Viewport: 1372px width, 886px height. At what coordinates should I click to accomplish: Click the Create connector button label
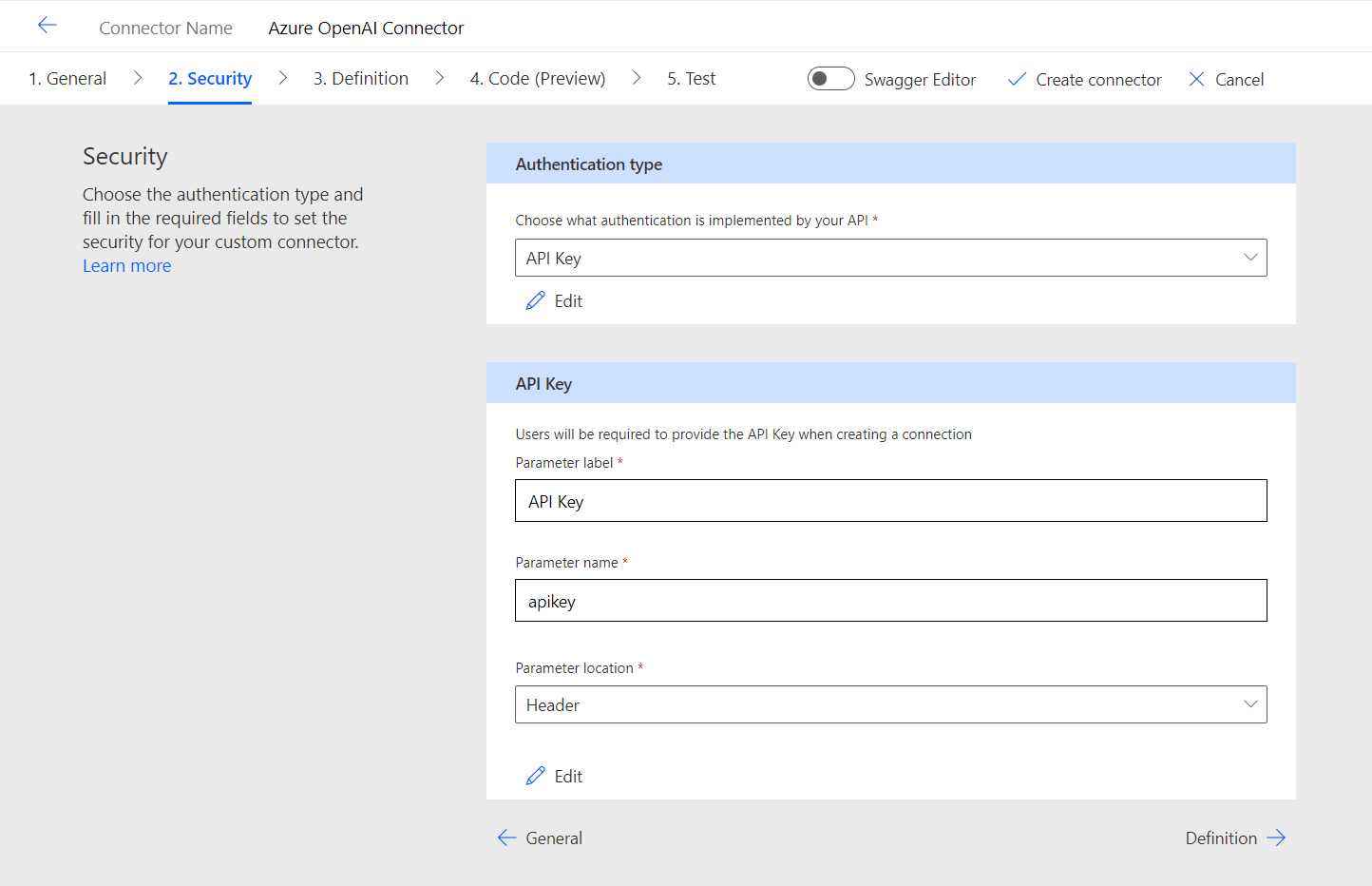1098,80
